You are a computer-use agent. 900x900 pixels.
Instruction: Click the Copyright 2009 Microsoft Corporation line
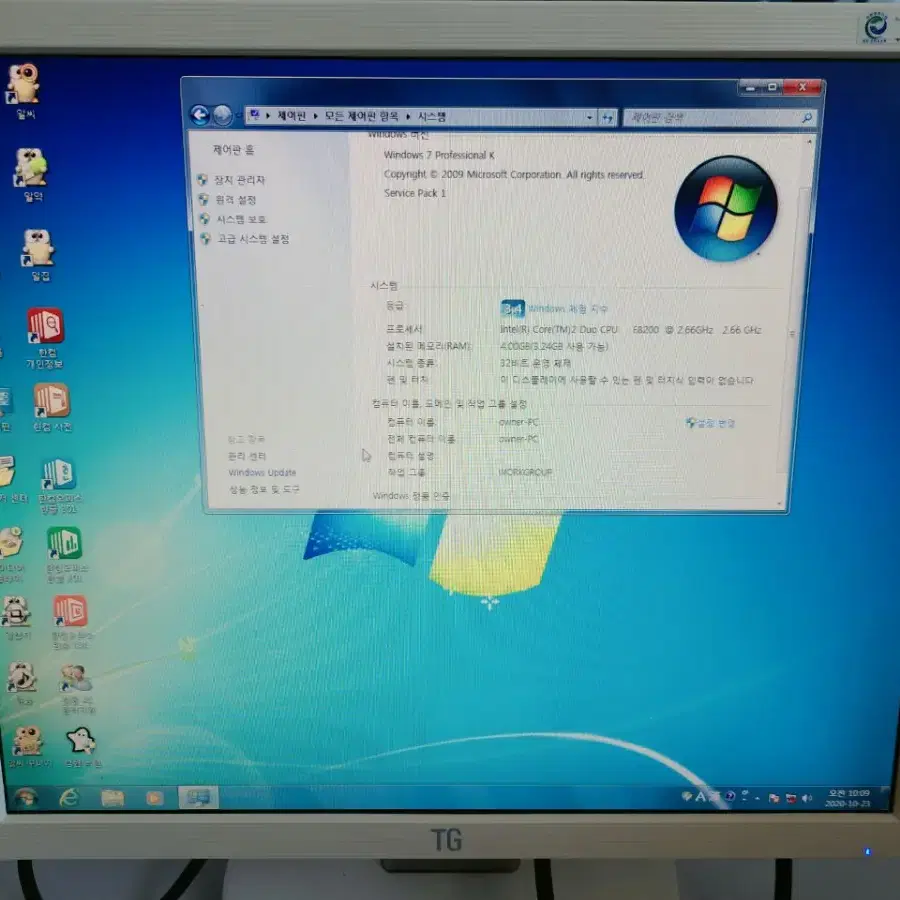(x=514, y=174)
